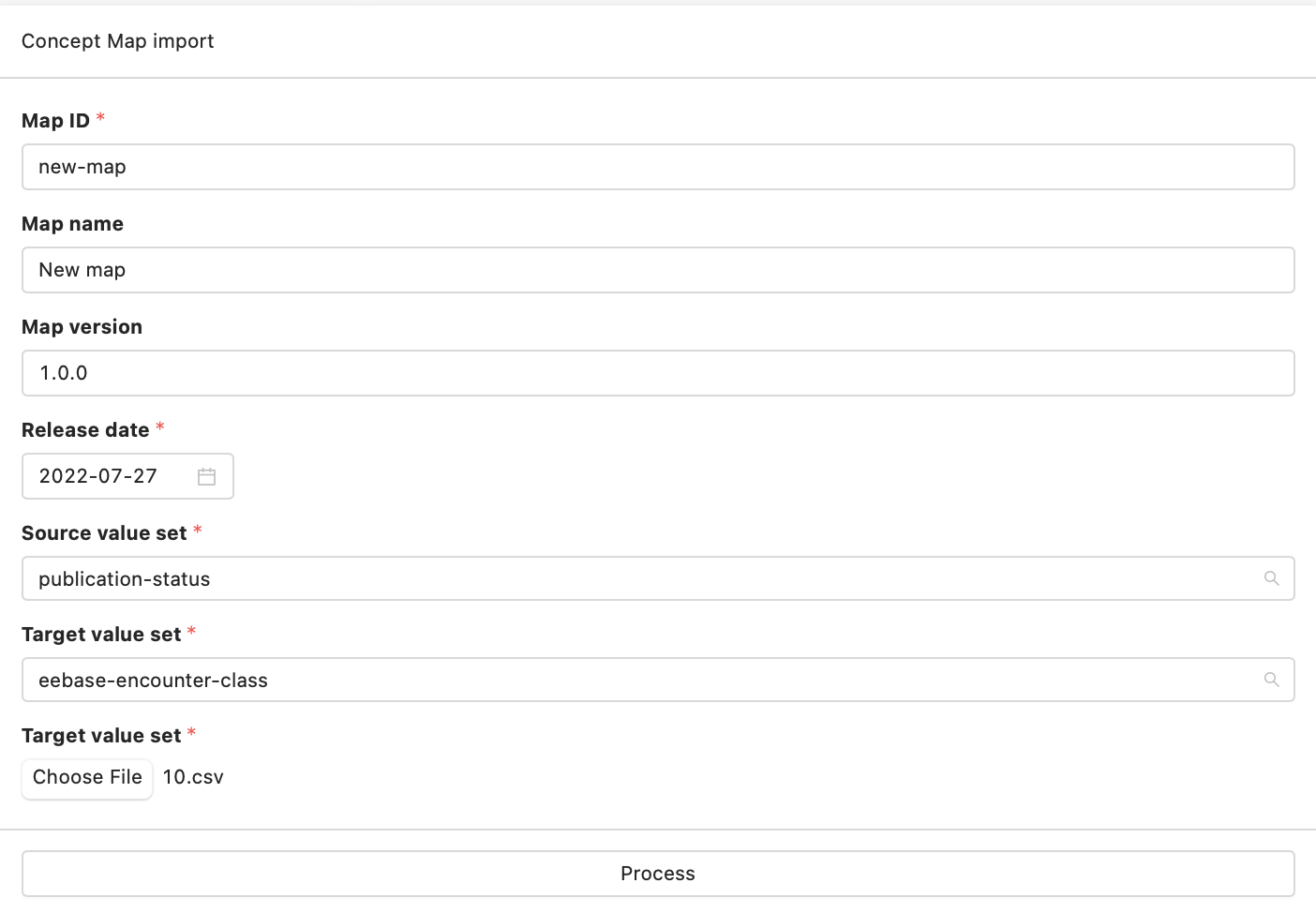The image size is (1316, 913).
Task: Click the Concept Map import heading
Action: pos(117,41)
